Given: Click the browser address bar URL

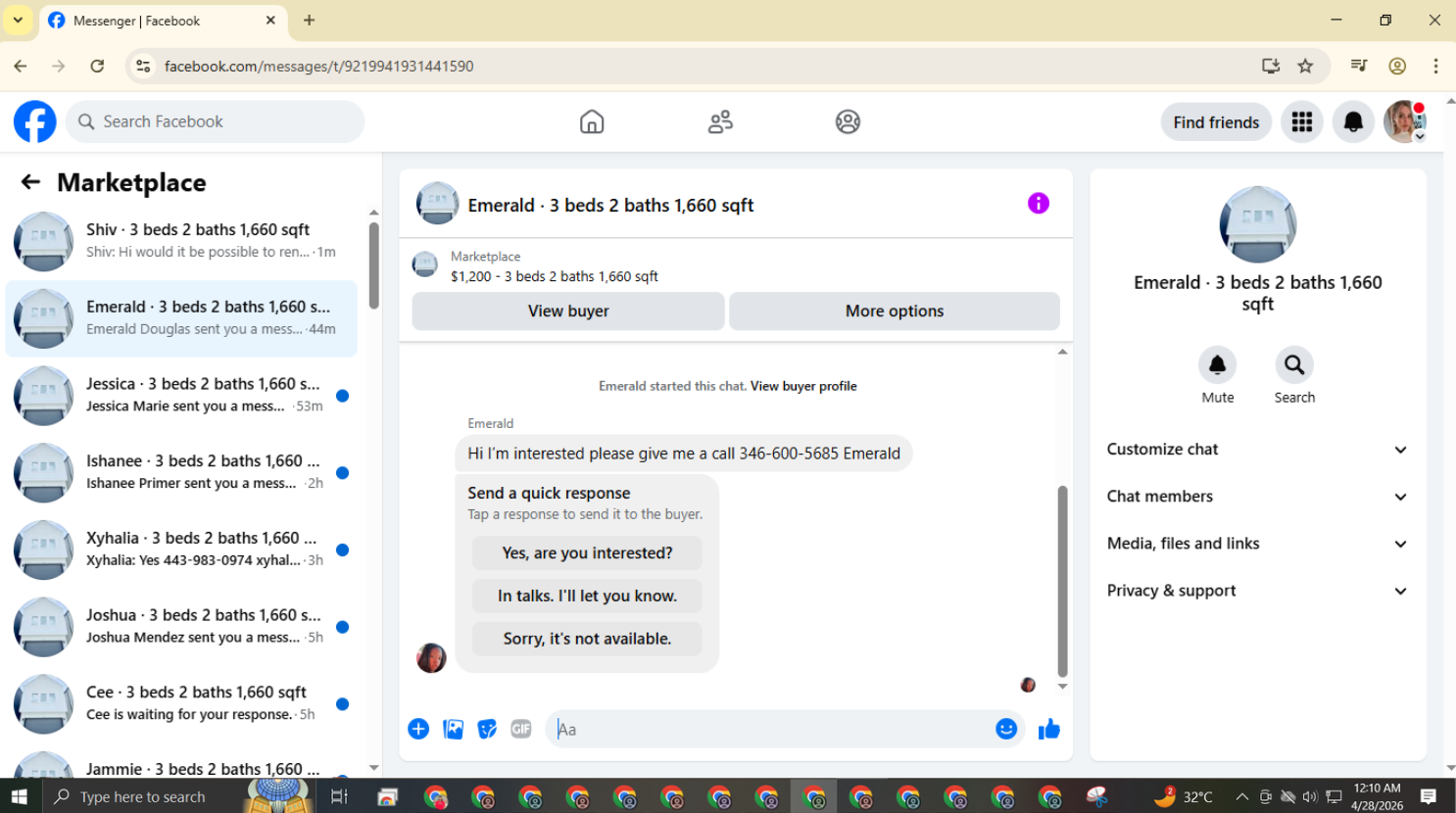Looking at the screenshot, I should pyautogui.click(x=318, y=66).
